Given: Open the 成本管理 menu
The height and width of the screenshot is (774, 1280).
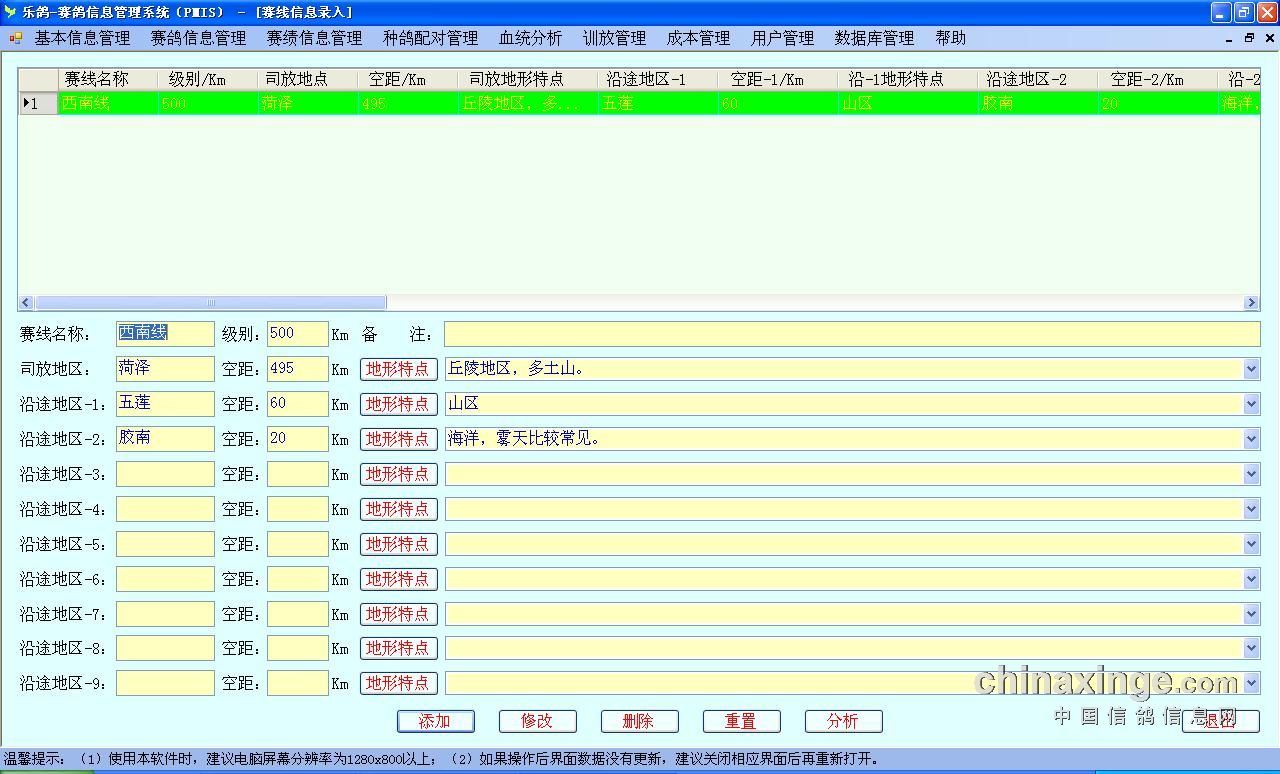Looking at the screenshot, I should [x=698, y=38].
